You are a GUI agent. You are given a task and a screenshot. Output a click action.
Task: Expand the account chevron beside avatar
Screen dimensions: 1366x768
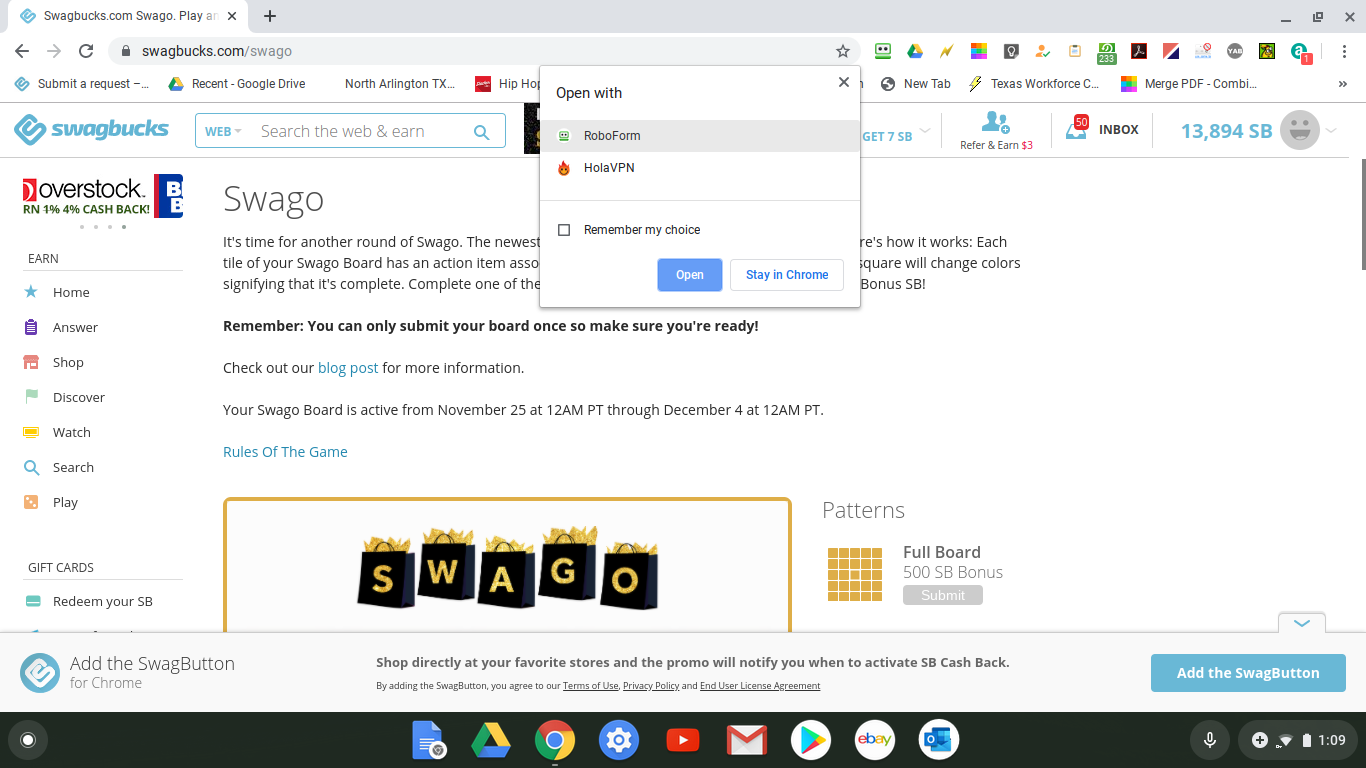[1331, 130]
